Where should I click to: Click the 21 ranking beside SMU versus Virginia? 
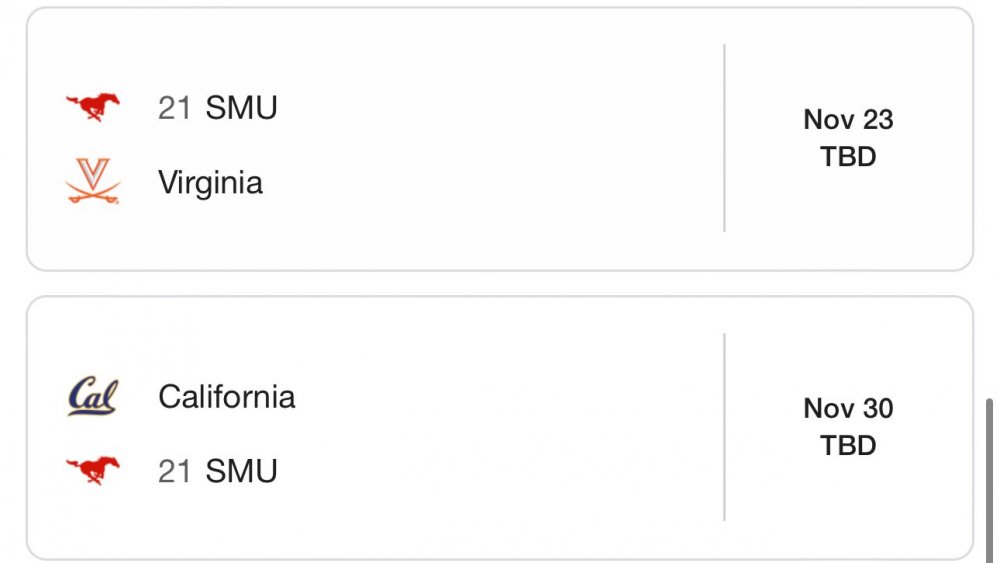coord(174,107)
